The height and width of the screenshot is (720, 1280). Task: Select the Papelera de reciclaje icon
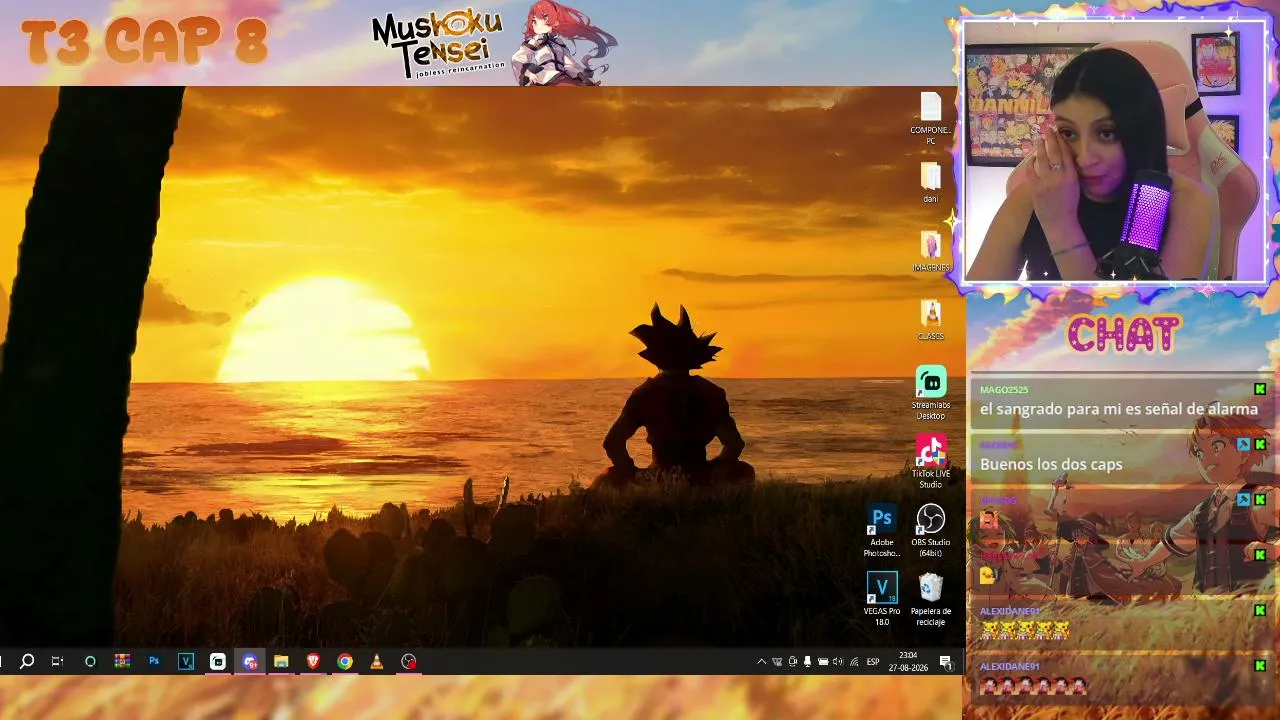point(931,599)
